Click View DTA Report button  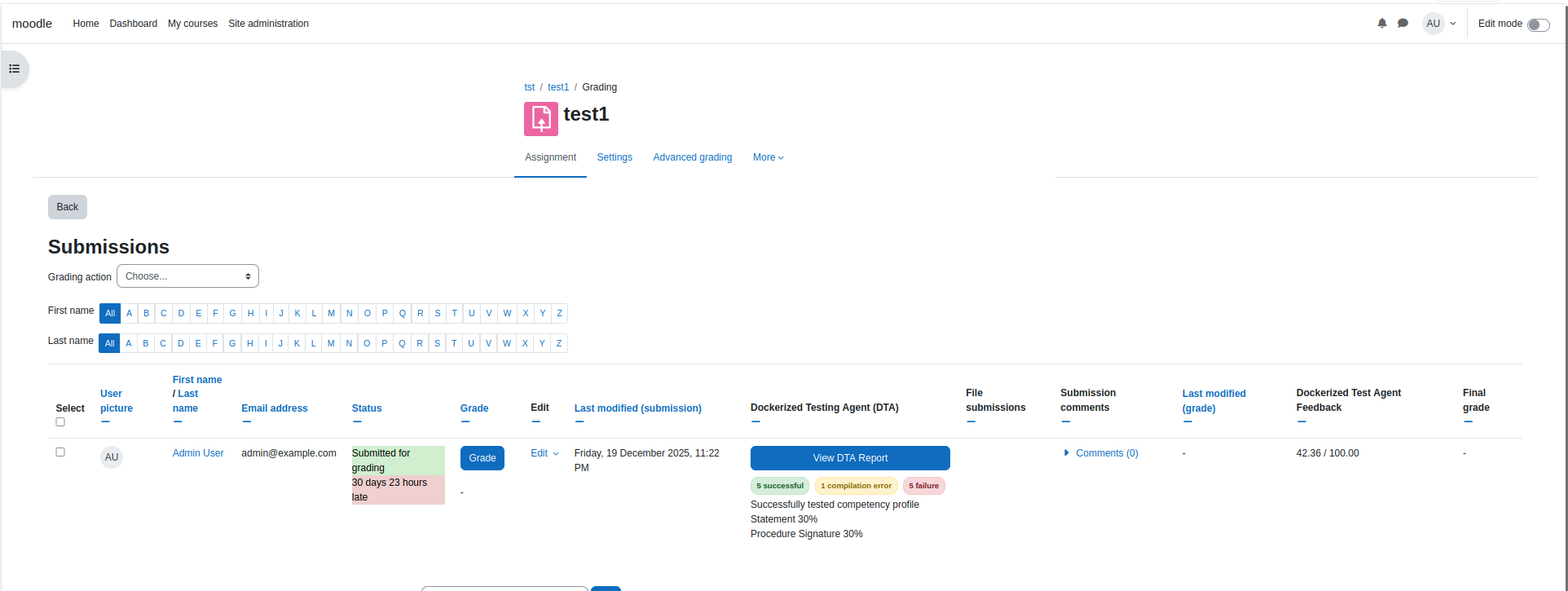tap(850, 458)
